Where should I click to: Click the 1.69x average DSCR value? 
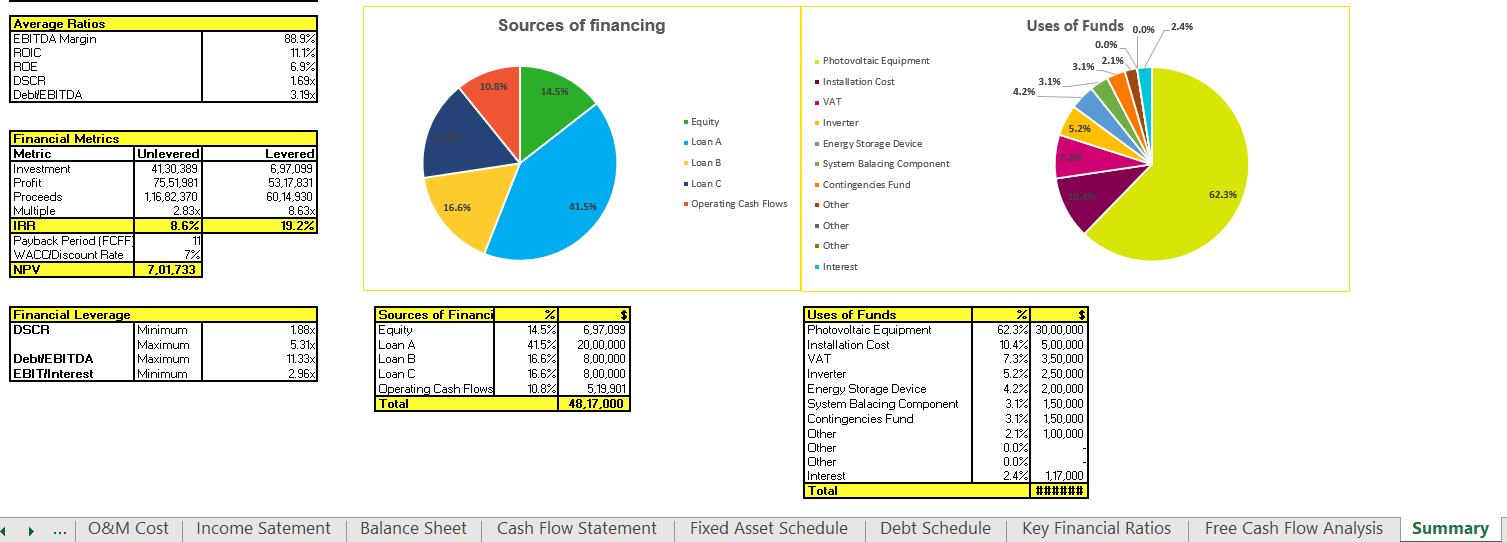point(260,80)
